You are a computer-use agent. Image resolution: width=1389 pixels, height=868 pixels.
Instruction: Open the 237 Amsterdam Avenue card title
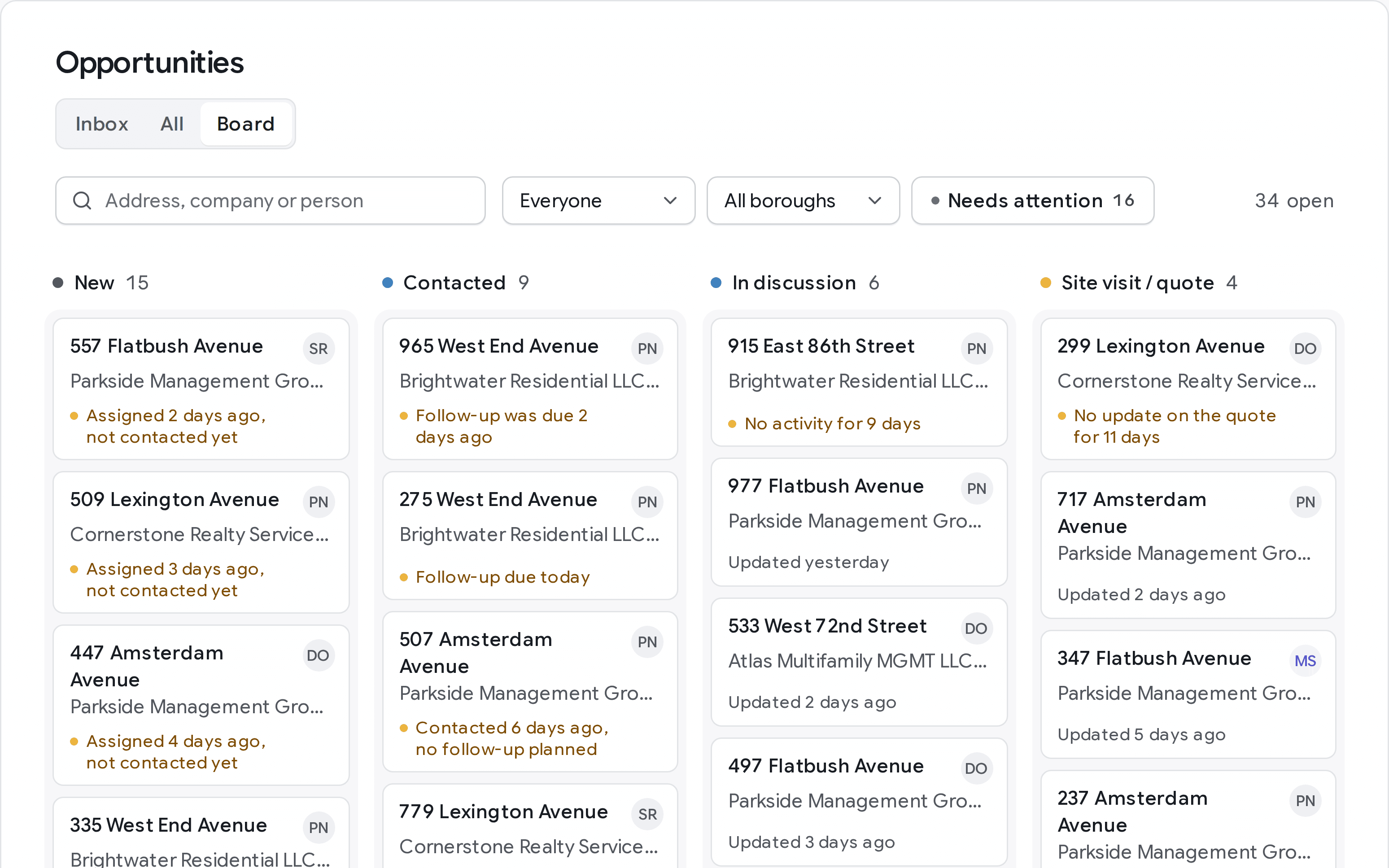pos(1132,811)
